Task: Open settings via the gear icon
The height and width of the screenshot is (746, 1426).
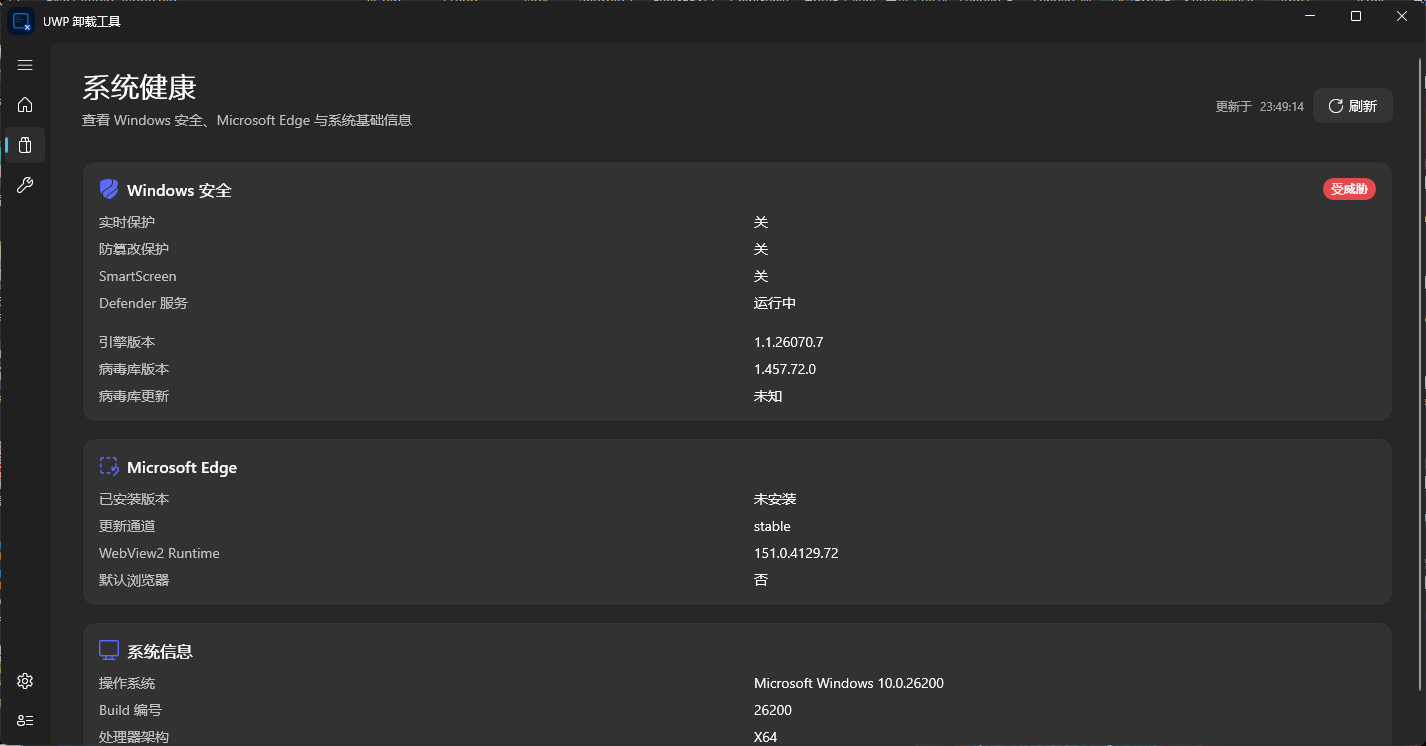Action: click(25, 681)
